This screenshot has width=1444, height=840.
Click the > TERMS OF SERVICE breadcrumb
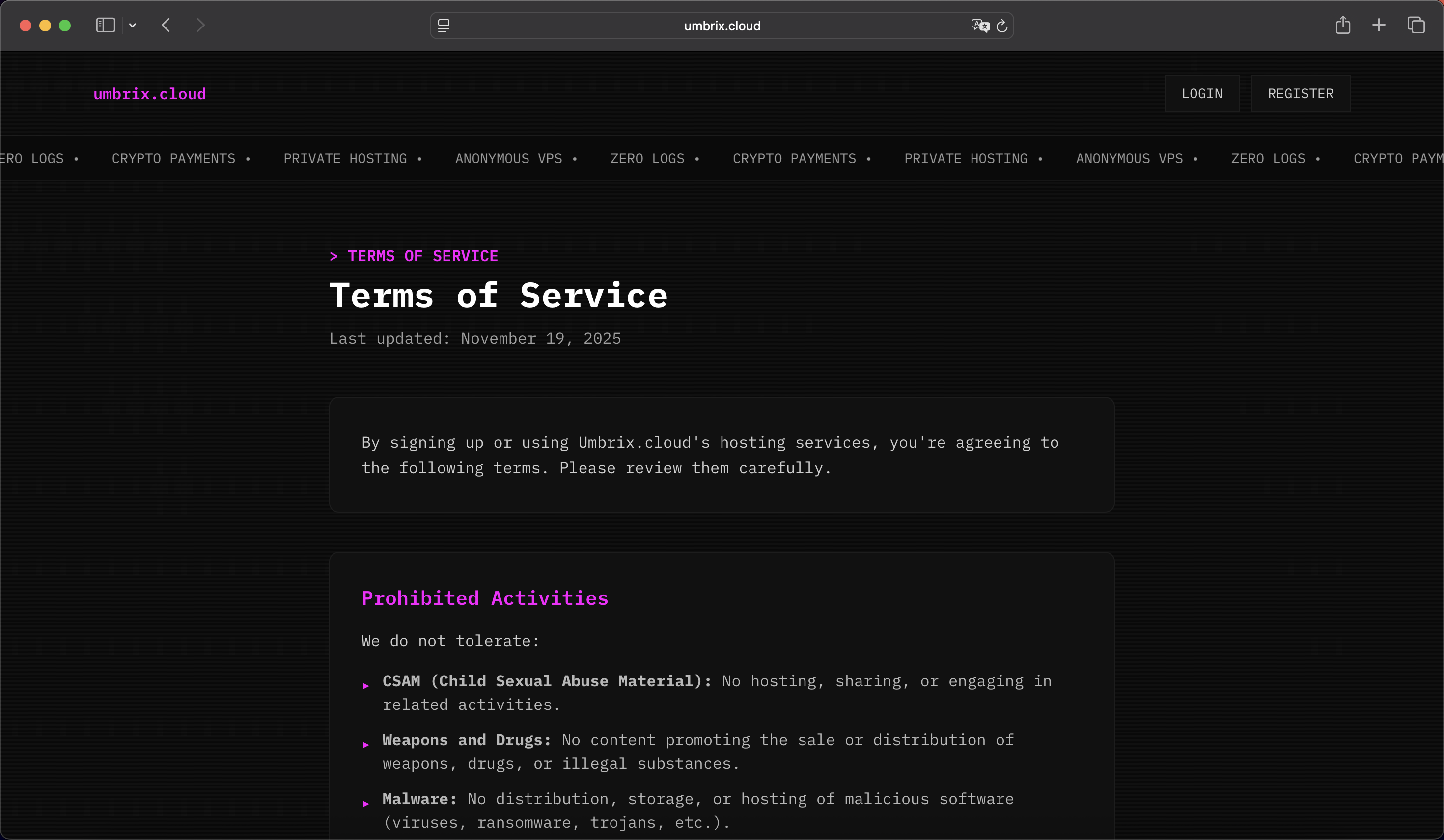click(x=413, y=256)
